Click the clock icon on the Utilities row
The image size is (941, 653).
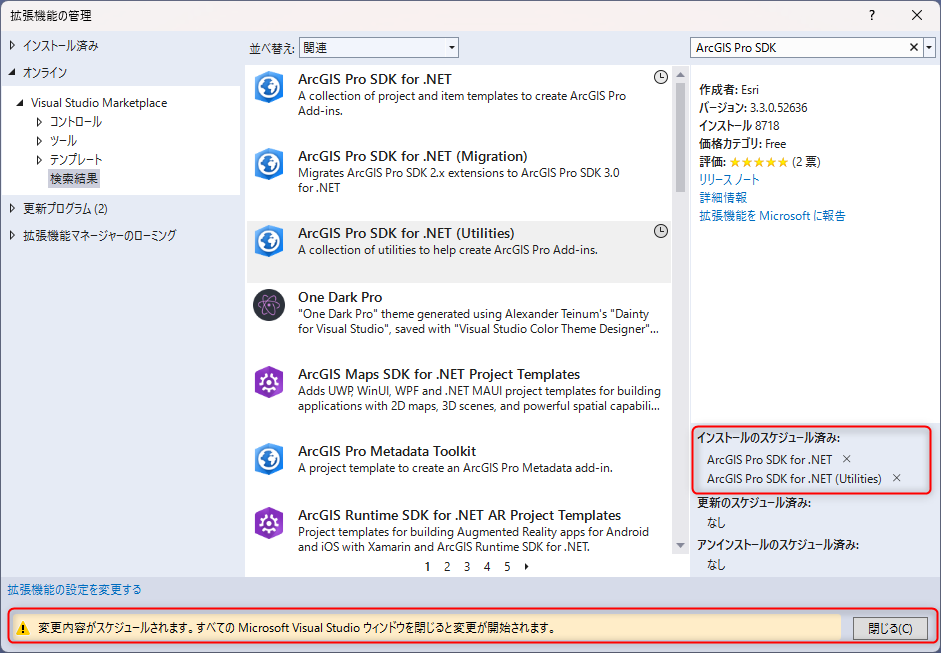point(661,231)
